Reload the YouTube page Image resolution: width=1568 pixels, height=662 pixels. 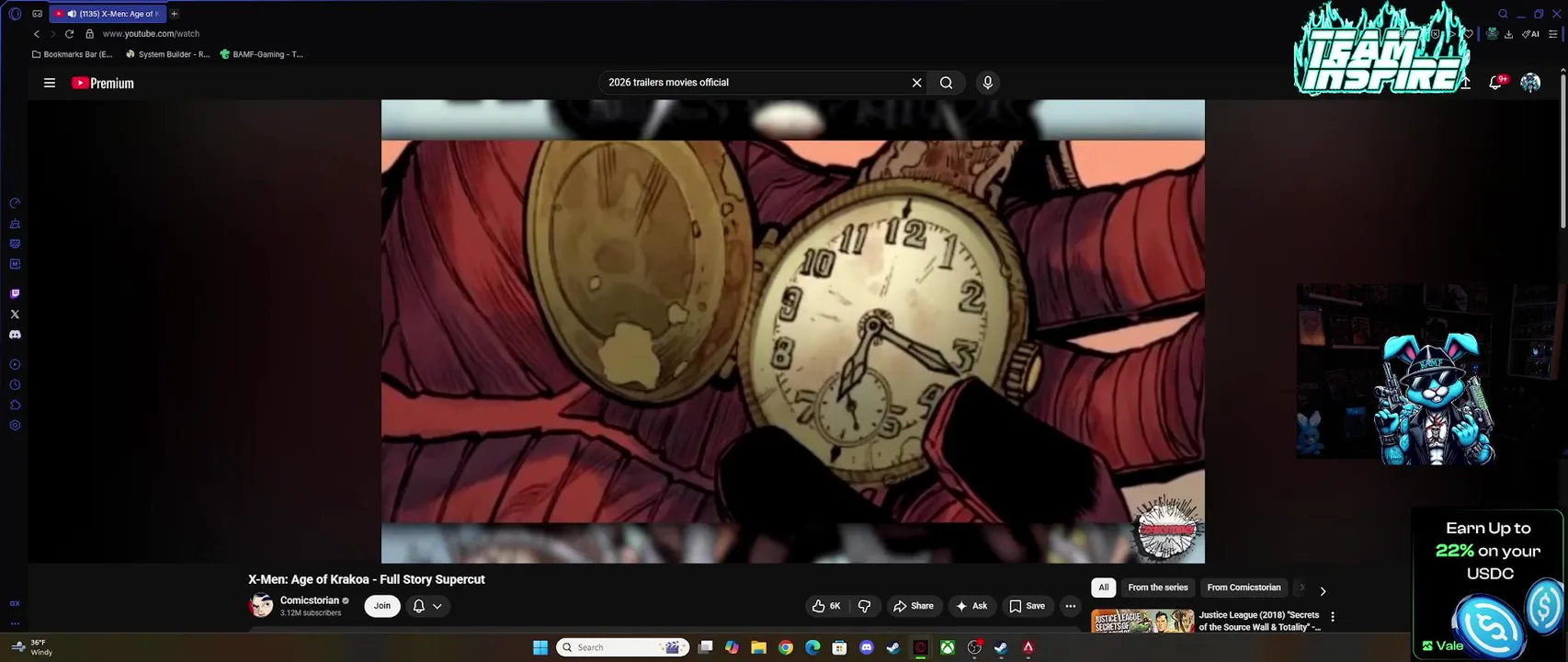pos(69,34)
